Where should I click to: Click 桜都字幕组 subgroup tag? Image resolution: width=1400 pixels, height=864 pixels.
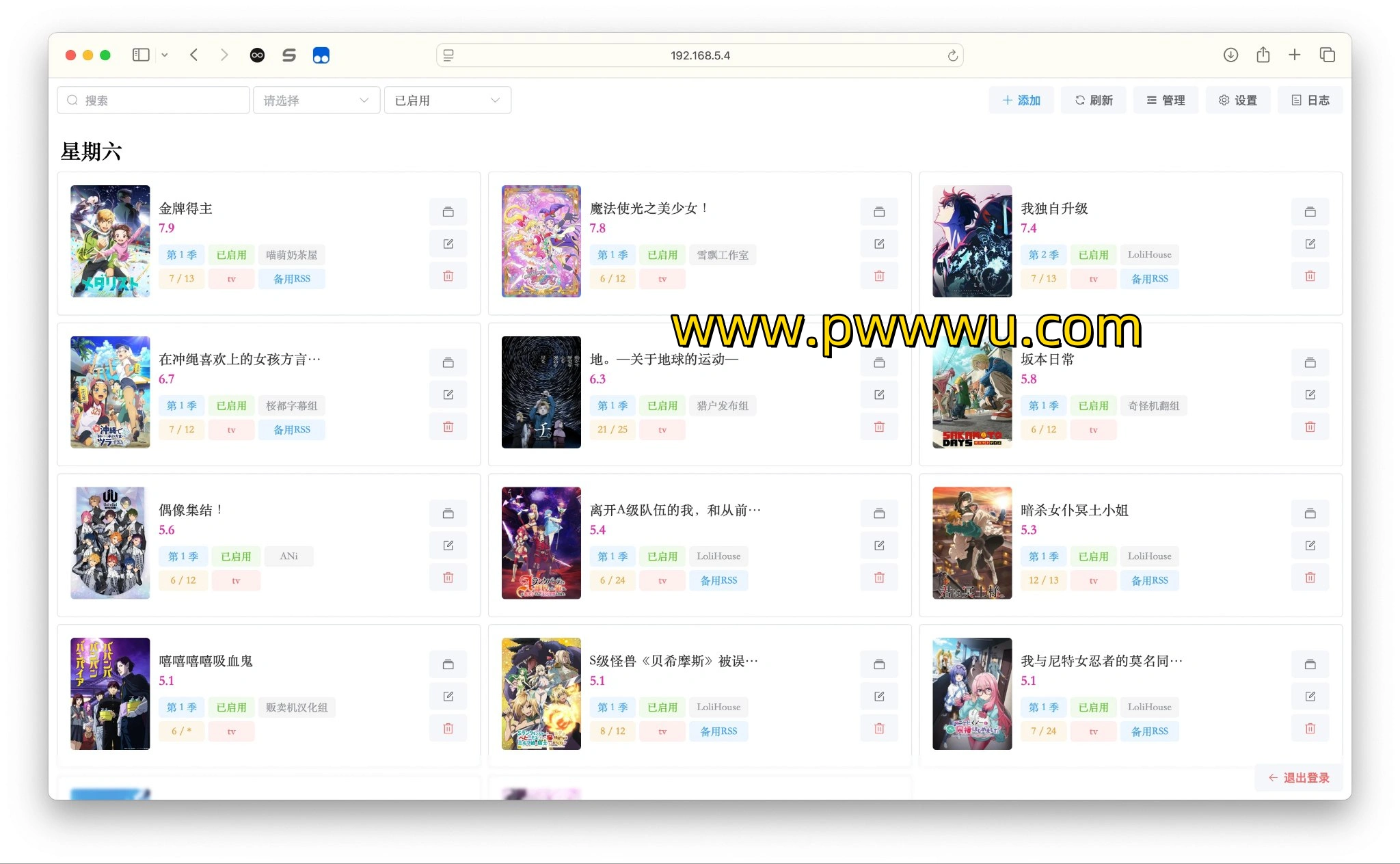[x=292, y=406]
